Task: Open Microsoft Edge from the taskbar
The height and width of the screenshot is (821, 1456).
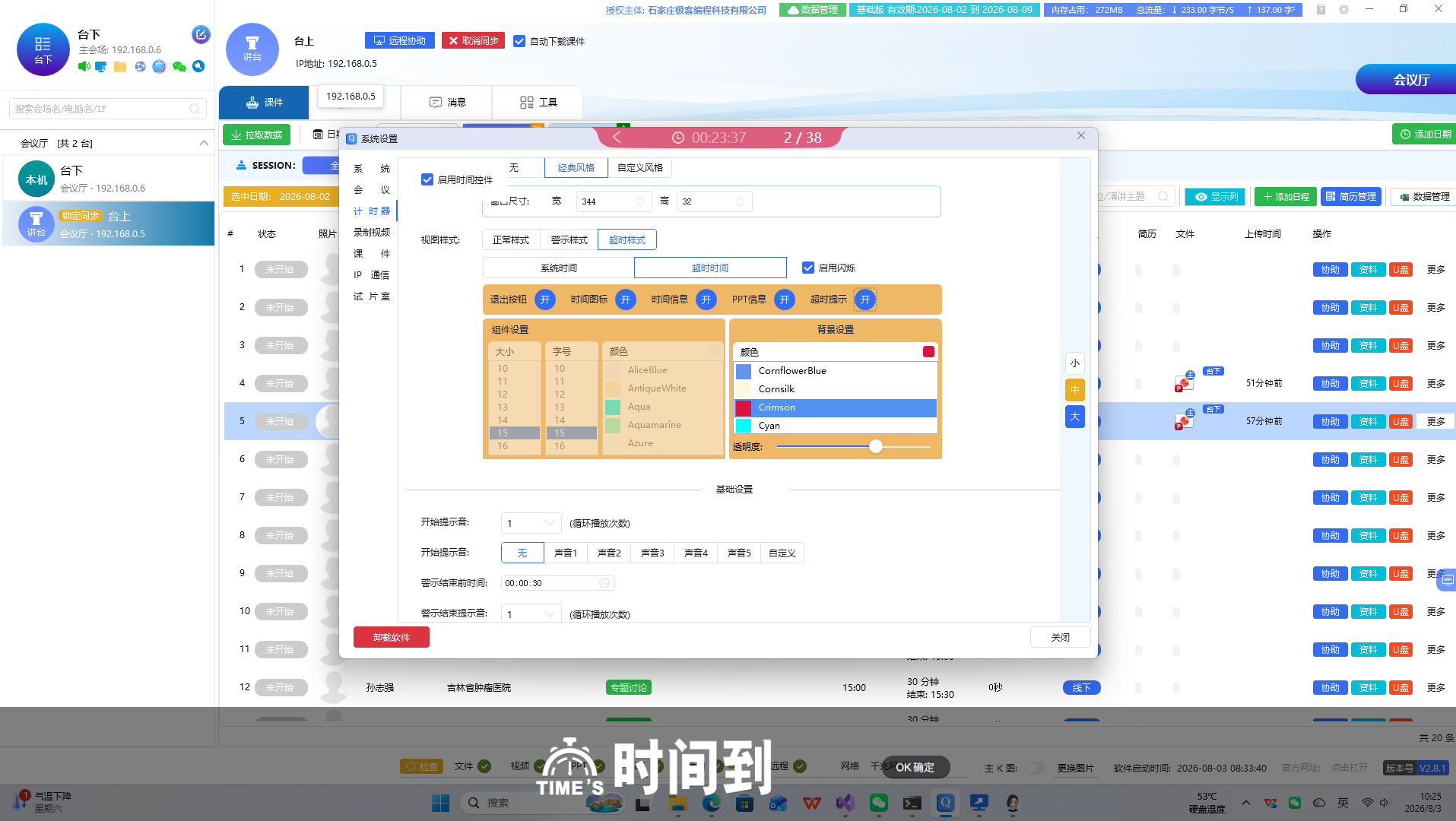Action: 712,803
